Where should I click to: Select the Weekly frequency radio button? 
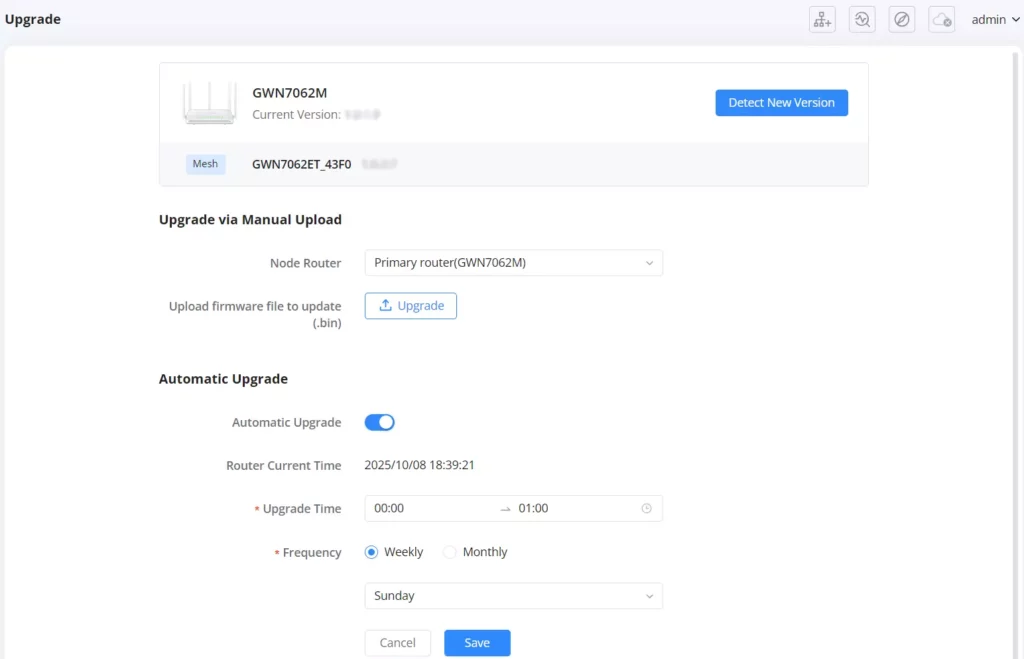[372, 552]
